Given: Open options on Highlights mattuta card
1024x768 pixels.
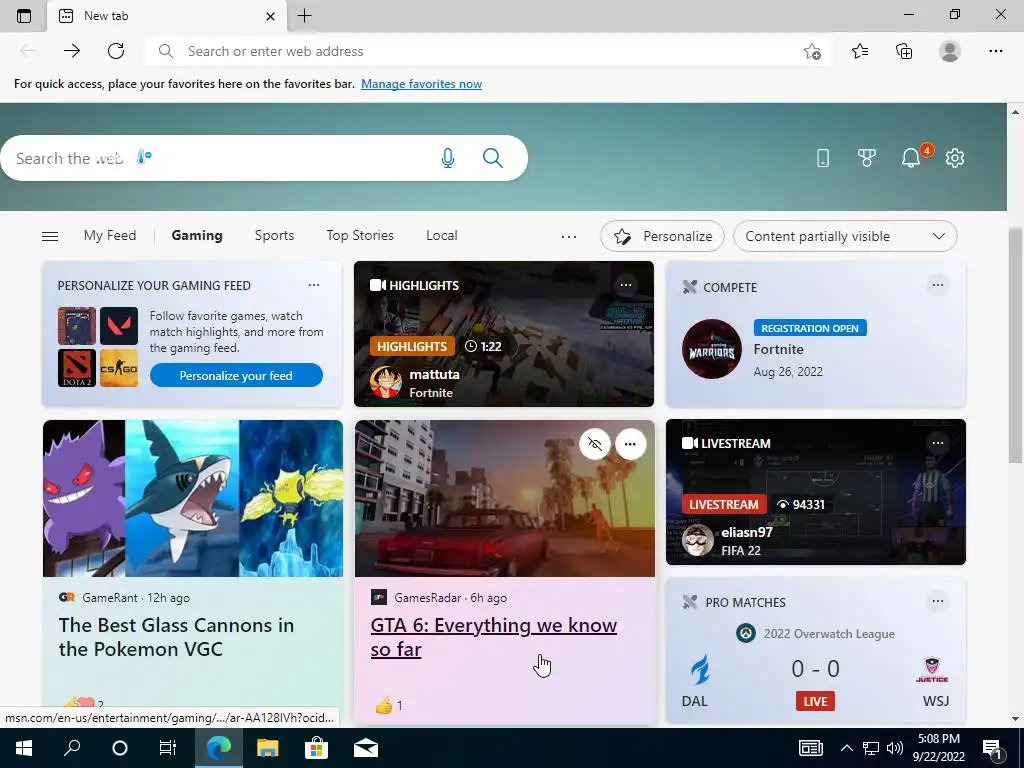Looking at the screenshot, I should [626, 285].
